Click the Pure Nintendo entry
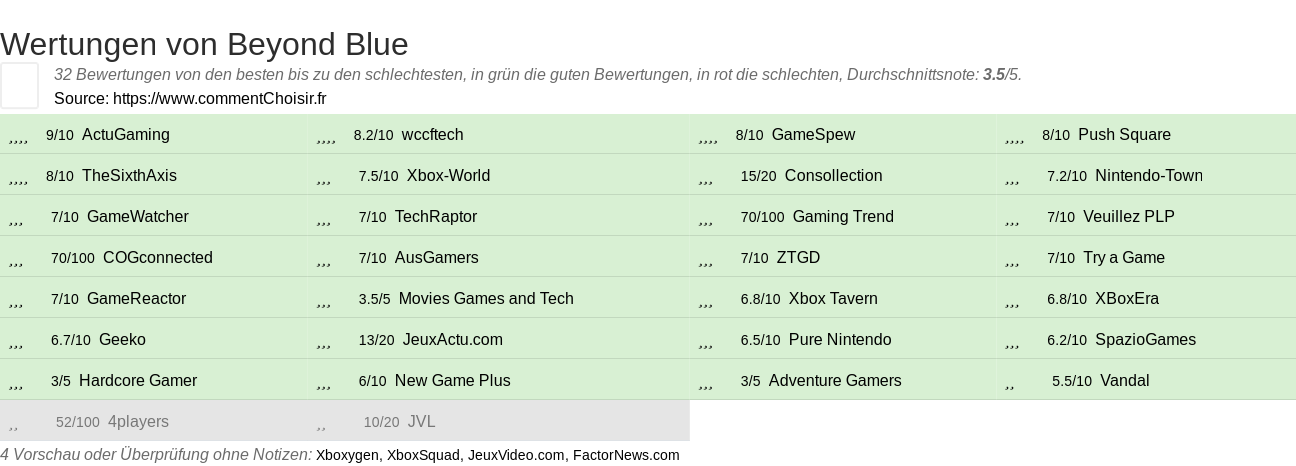 [x=840, y=340]
